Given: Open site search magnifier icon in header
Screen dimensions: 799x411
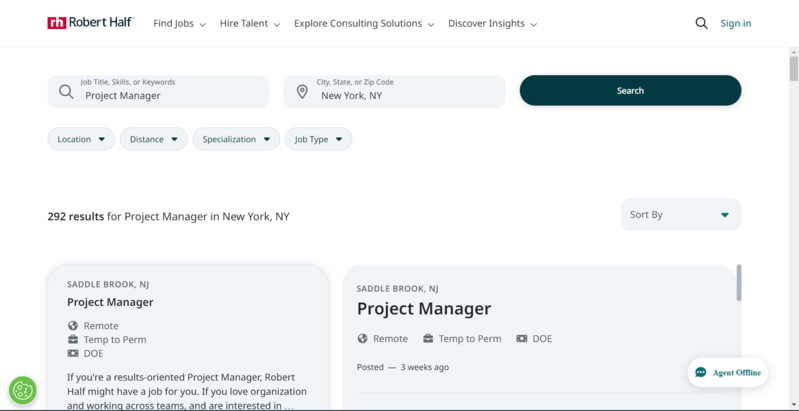Looking at the screenshot, I should click(701, 23).
